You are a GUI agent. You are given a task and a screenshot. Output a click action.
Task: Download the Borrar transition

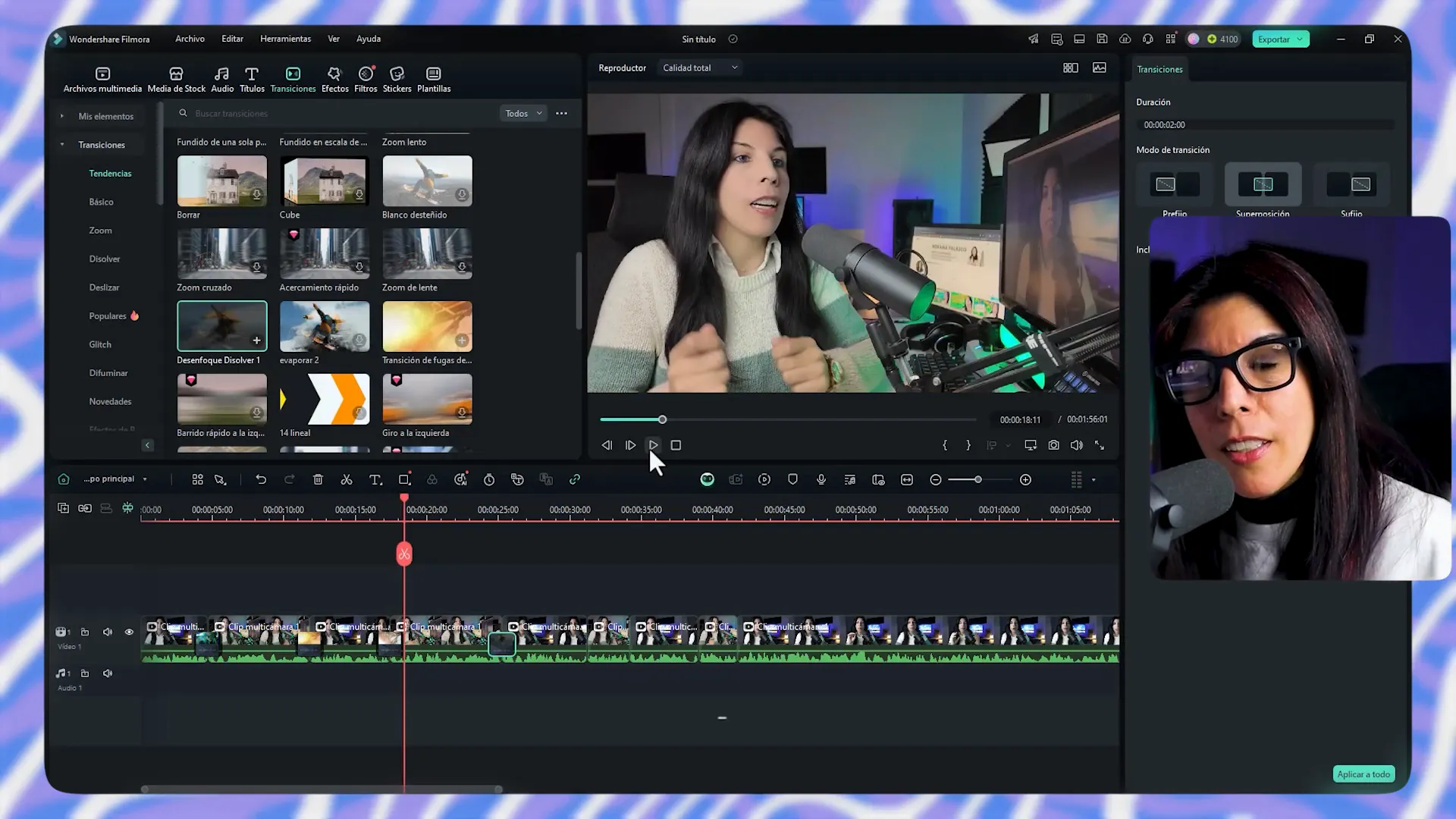coord(257,195)
